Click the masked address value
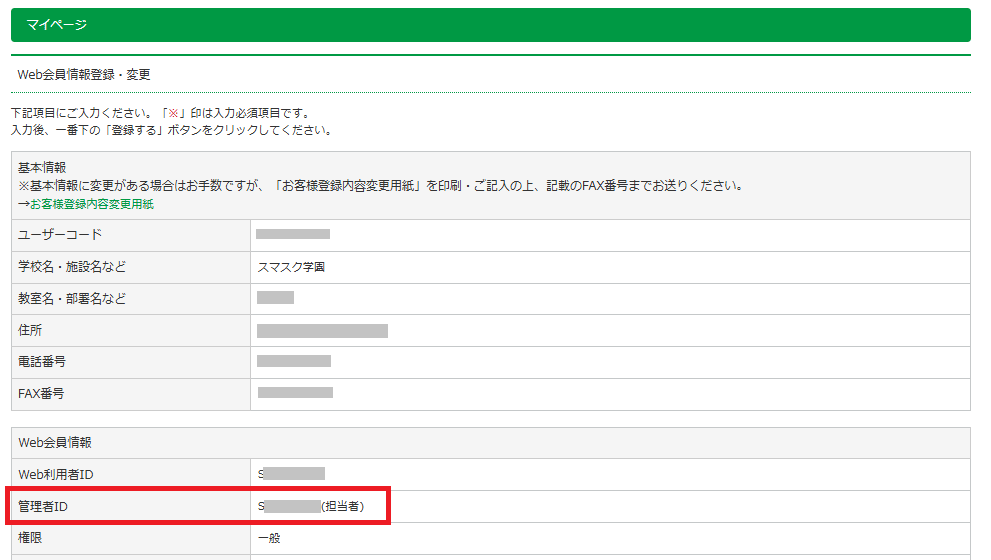Image resolution: width=991 pixels, height=560 pixels. 322,331
